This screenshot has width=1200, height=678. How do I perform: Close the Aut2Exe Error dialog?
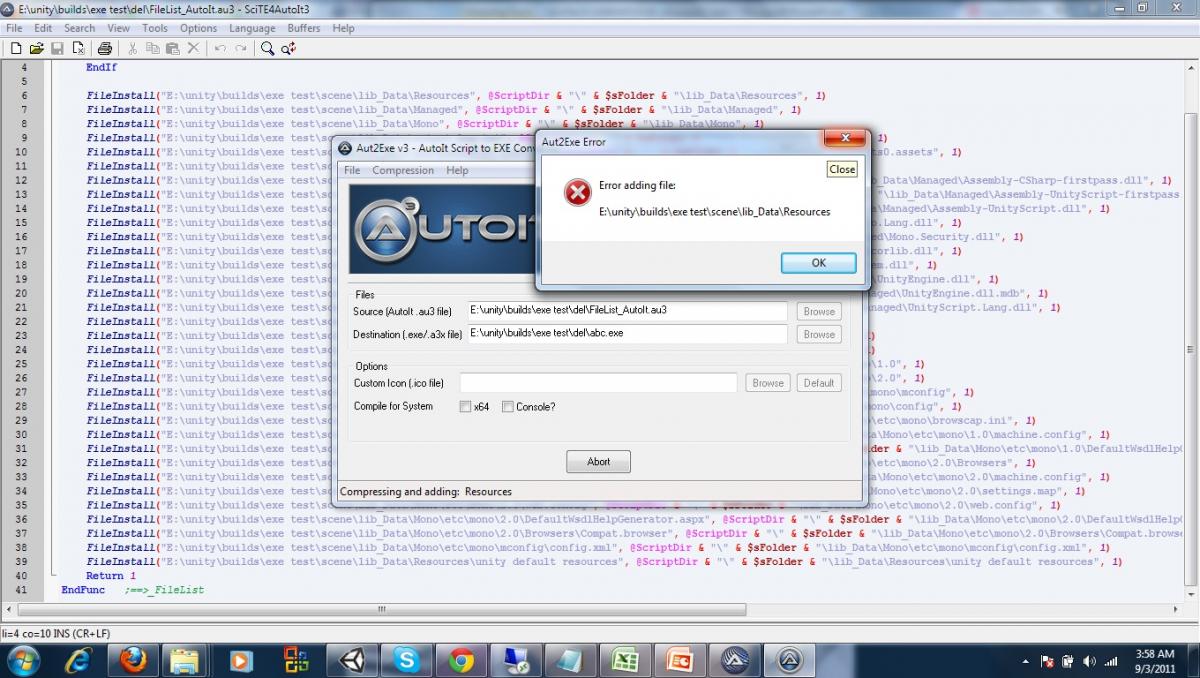tap(846, 139)
